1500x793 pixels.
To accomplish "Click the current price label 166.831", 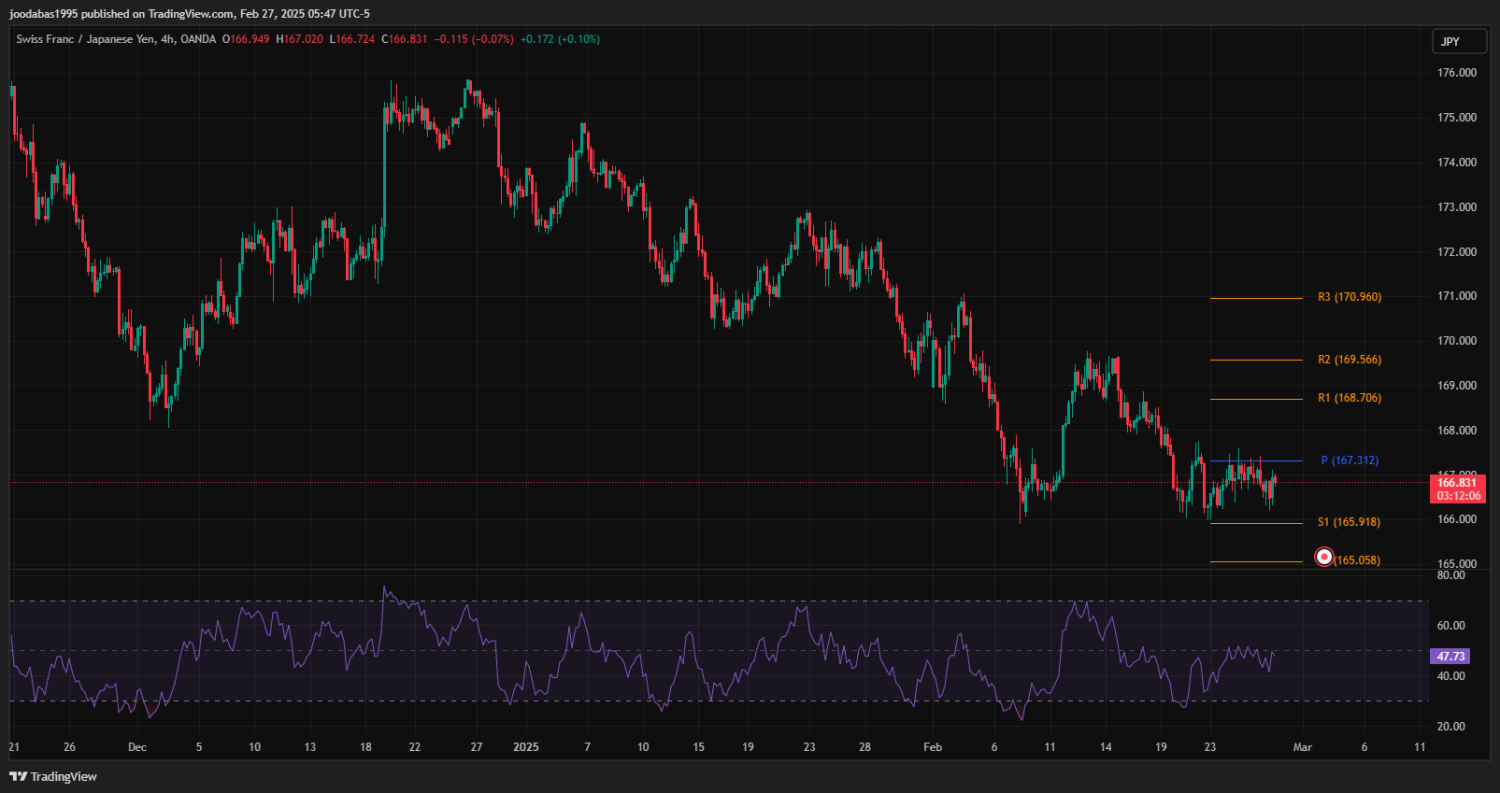I will click(1457, 482).
